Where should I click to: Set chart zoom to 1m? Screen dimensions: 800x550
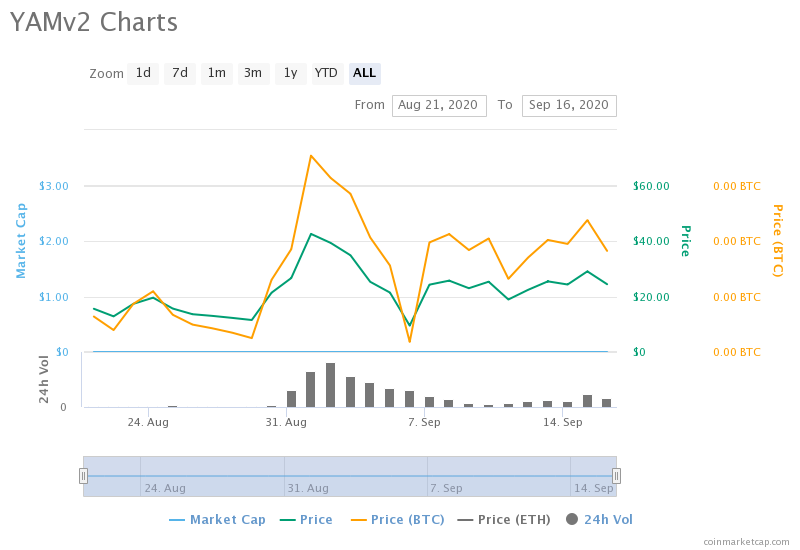[217, 73]
